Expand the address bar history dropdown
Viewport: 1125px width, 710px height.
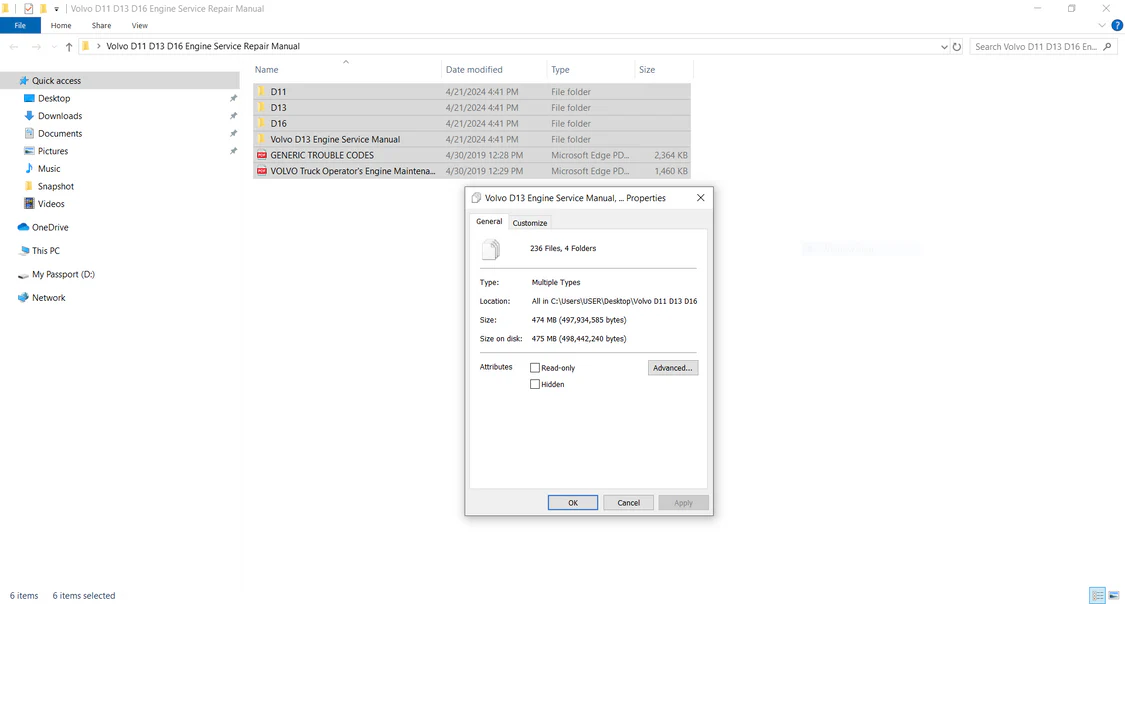pos(944,47)
